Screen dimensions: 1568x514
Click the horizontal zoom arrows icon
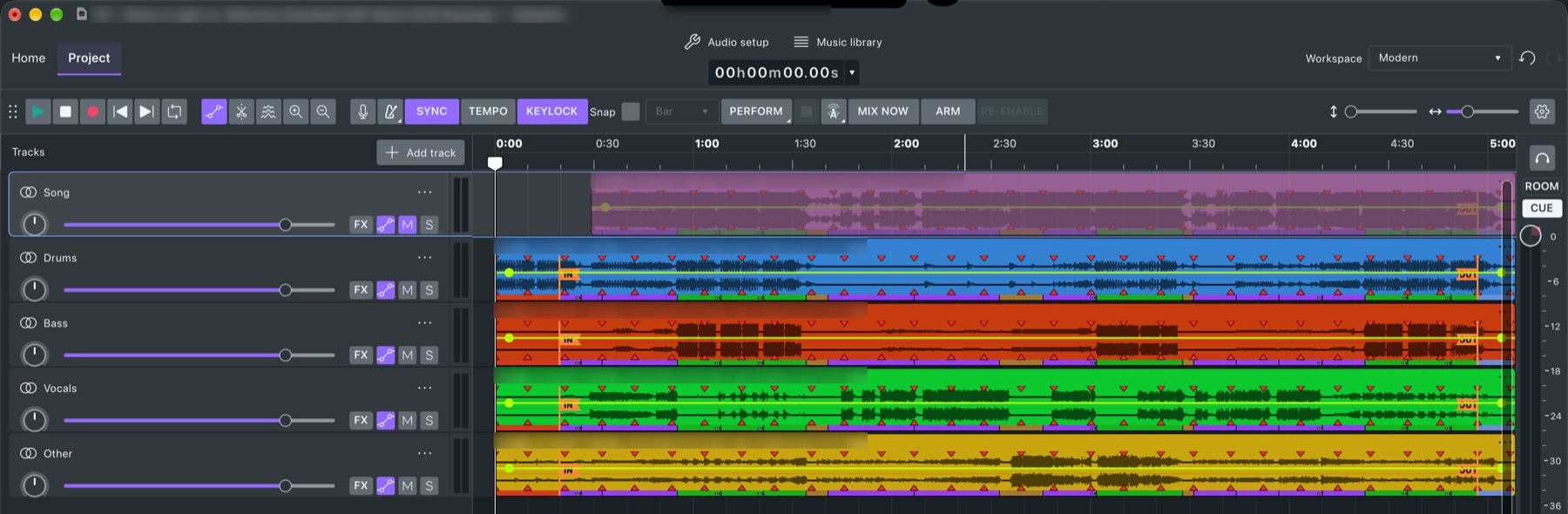pos(1435,112)
